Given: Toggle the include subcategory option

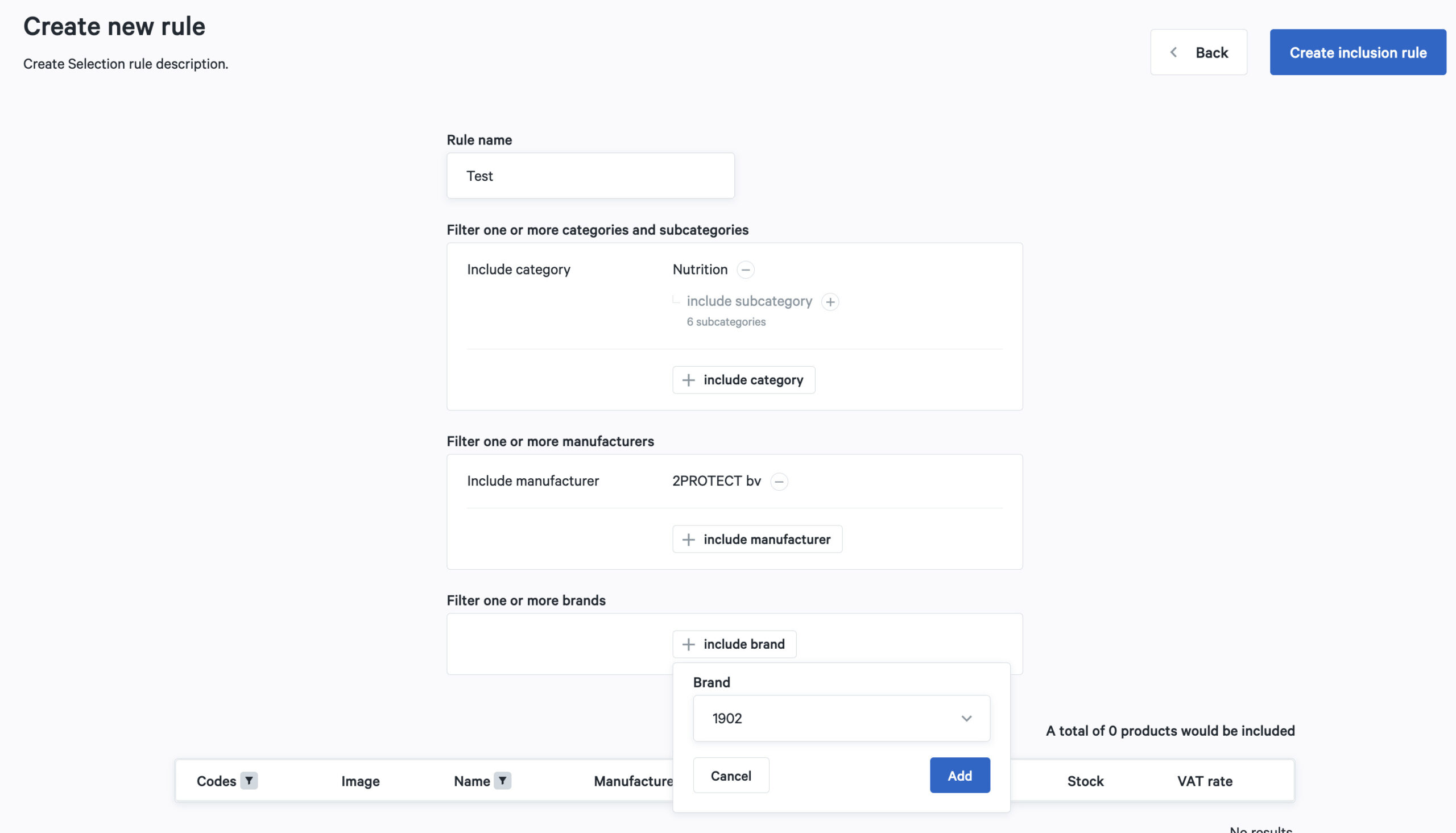Looking at the screenshot, I should click(x=830, y=302).
